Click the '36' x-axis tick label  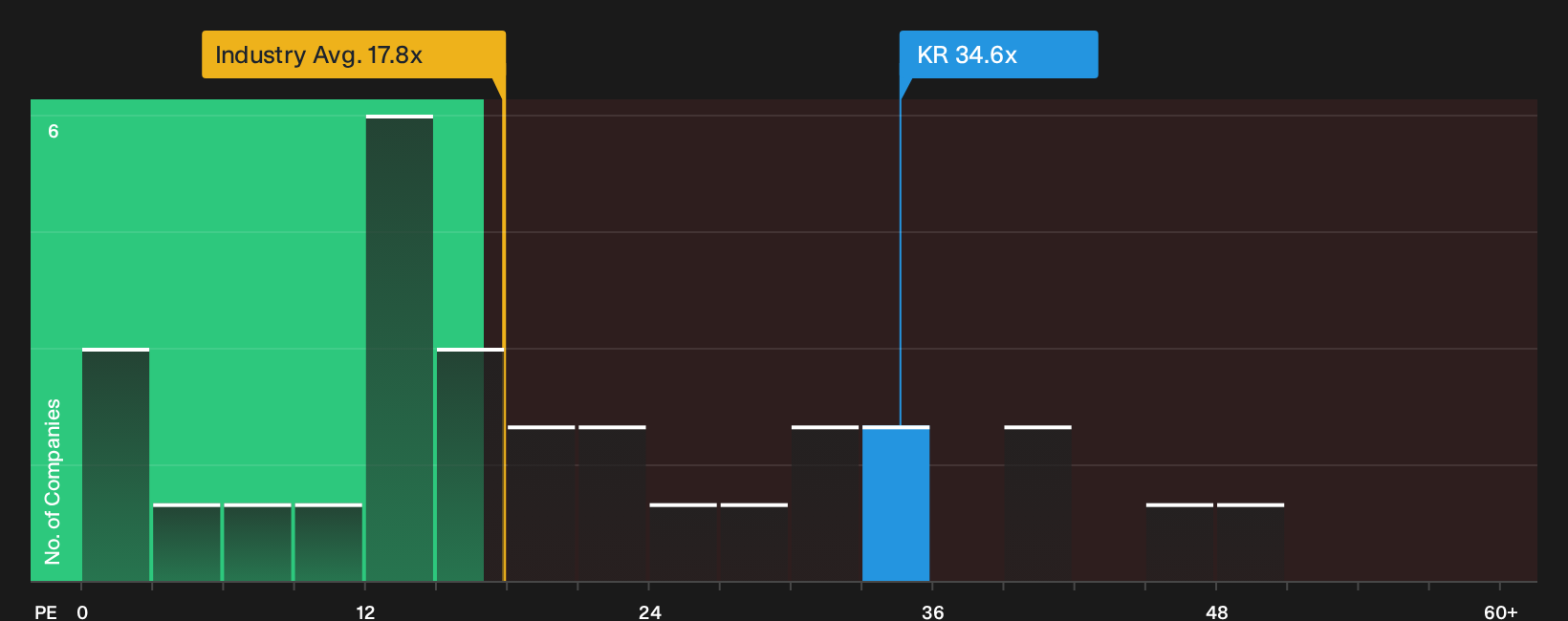tap(932, 611)
